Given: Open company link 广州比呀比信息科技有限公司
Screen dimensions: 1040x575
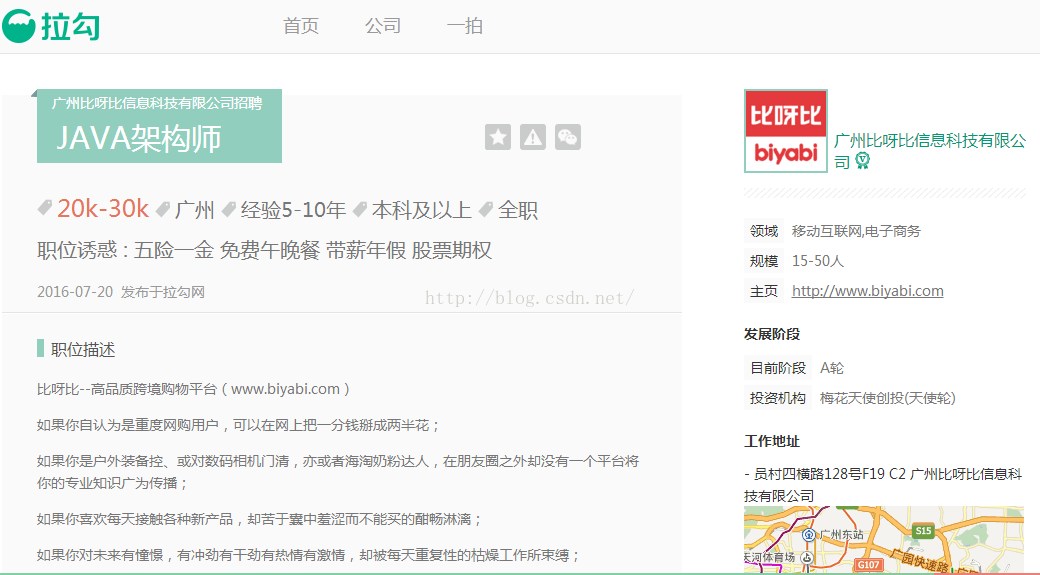Looking at the screenshot, I should [x=929, y=151].
